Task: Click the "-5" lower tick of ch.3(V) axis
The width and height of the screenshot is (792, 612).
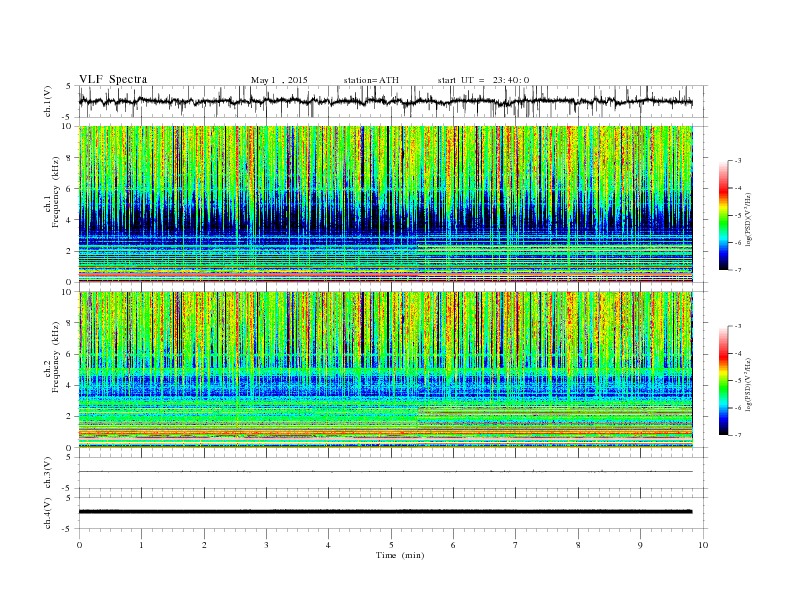Action: tap(68, 489)
